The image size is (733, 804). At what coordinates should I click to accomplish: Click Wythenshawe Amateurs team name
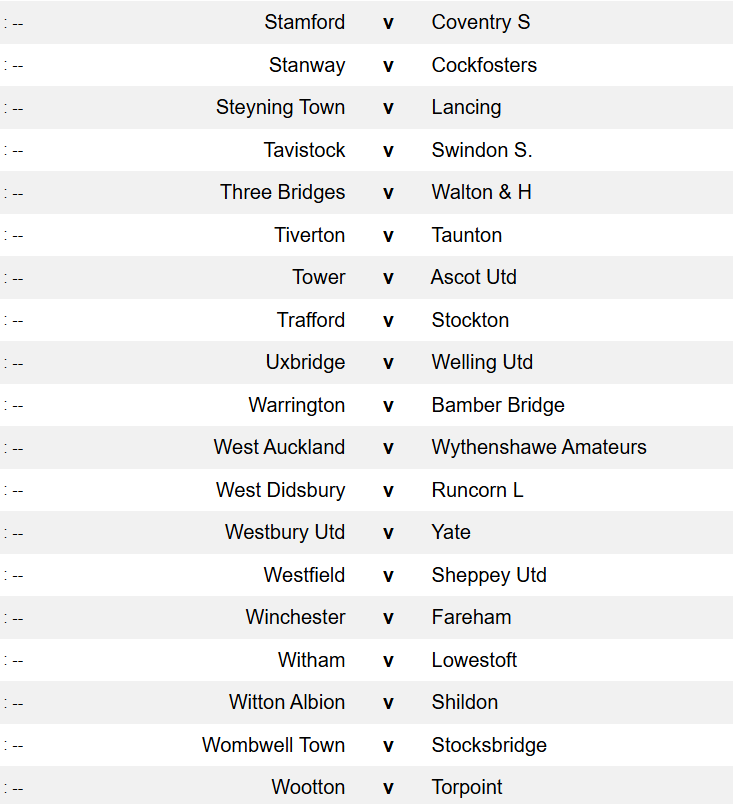pyautogui.click(x=539, y=448)
